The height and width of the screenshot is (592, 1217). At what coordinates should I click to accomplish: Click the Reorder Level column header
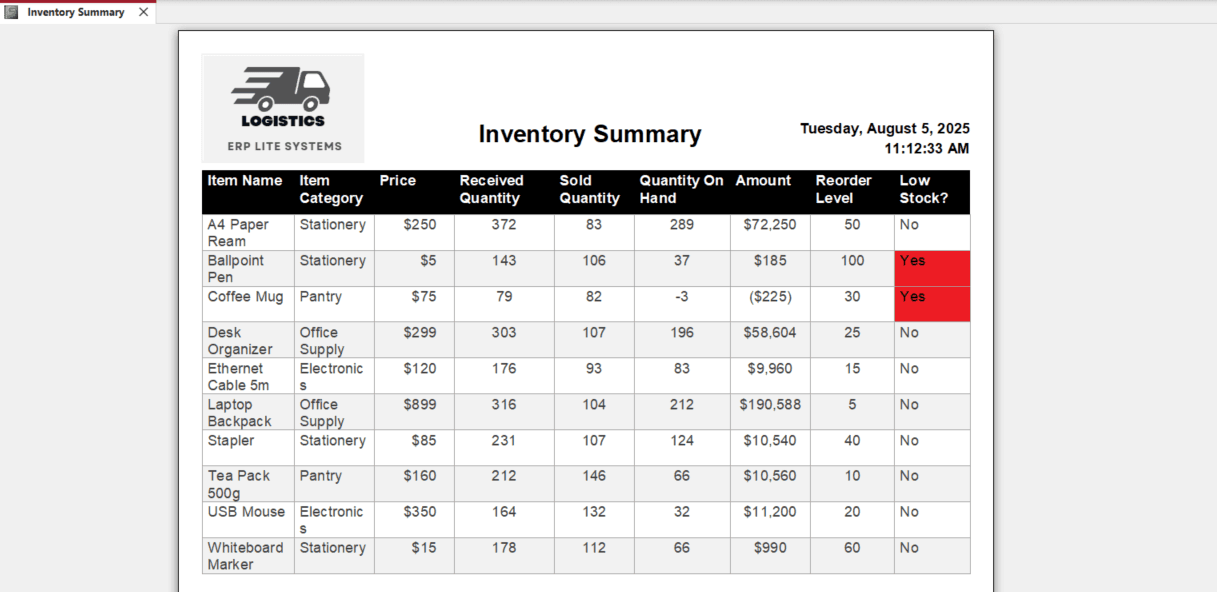coord(843,190)
